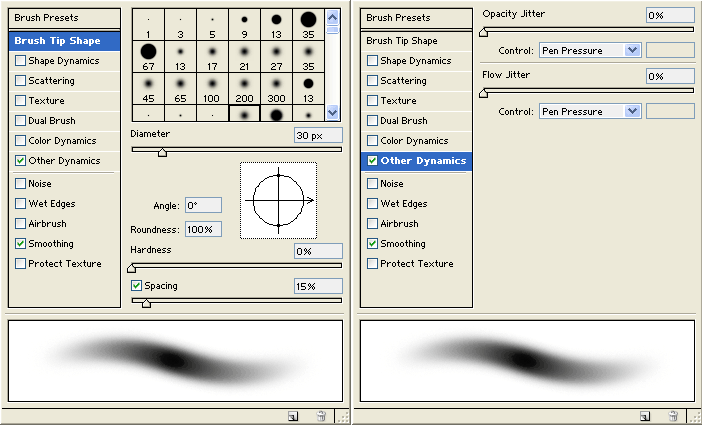702x425 pixels.
Task: Click the Opacity Jitter slider handle
Action: (484, 32)
